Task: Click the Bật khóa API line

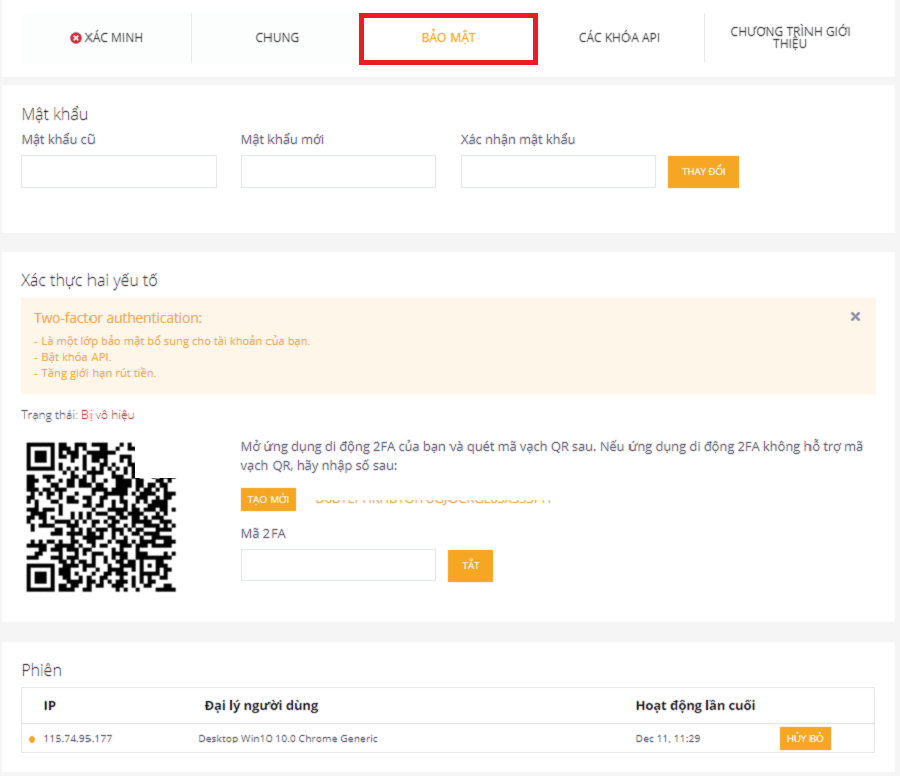Action: click(72, 357)
